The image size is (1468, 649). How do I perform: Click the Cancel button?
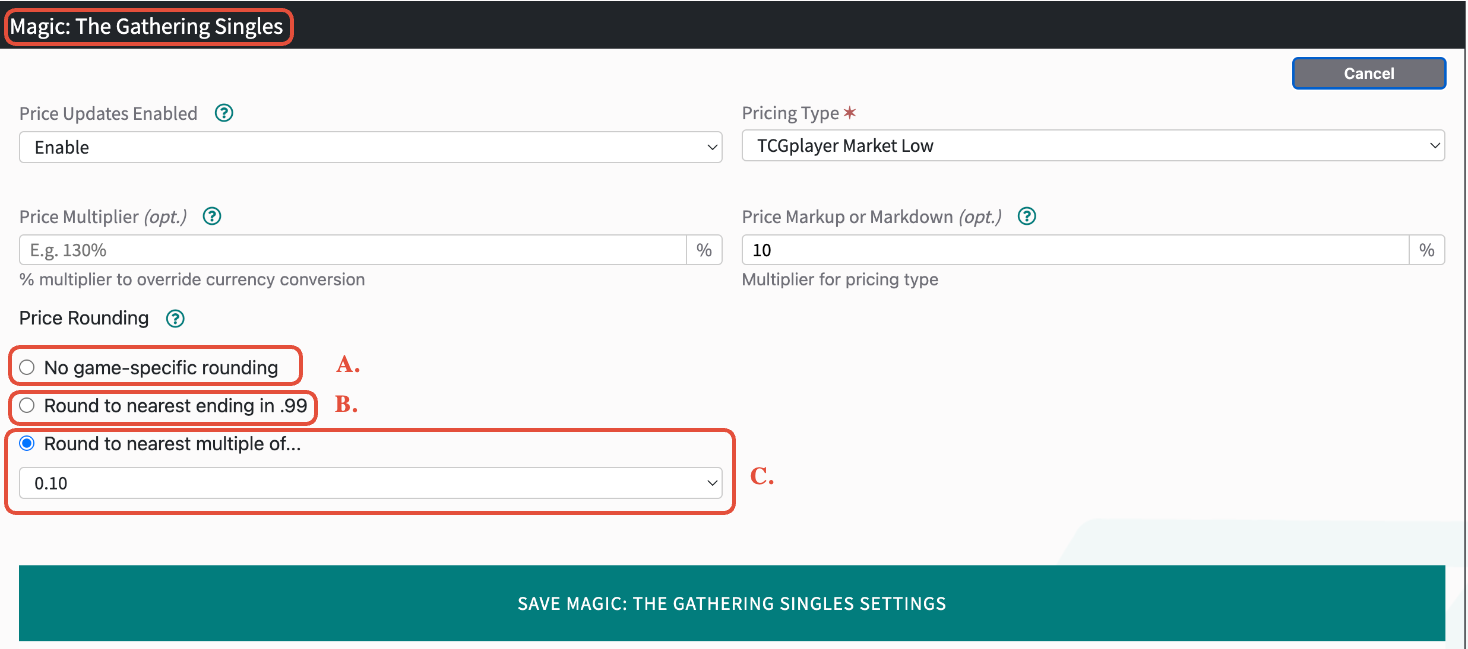pyautogui.click(x=1369, y=73)
